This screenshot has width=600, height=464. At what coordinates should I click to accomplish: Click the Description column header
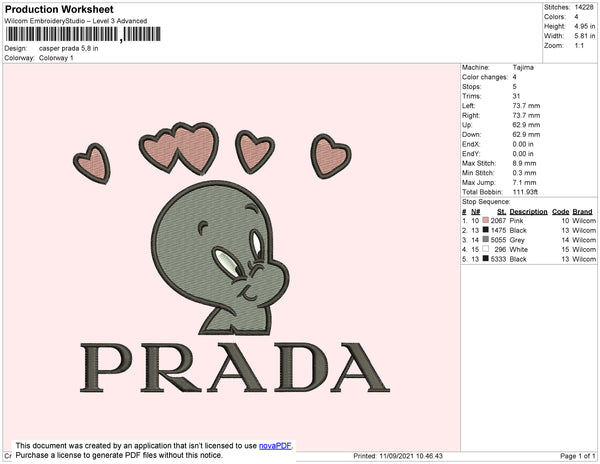[528, 212]
